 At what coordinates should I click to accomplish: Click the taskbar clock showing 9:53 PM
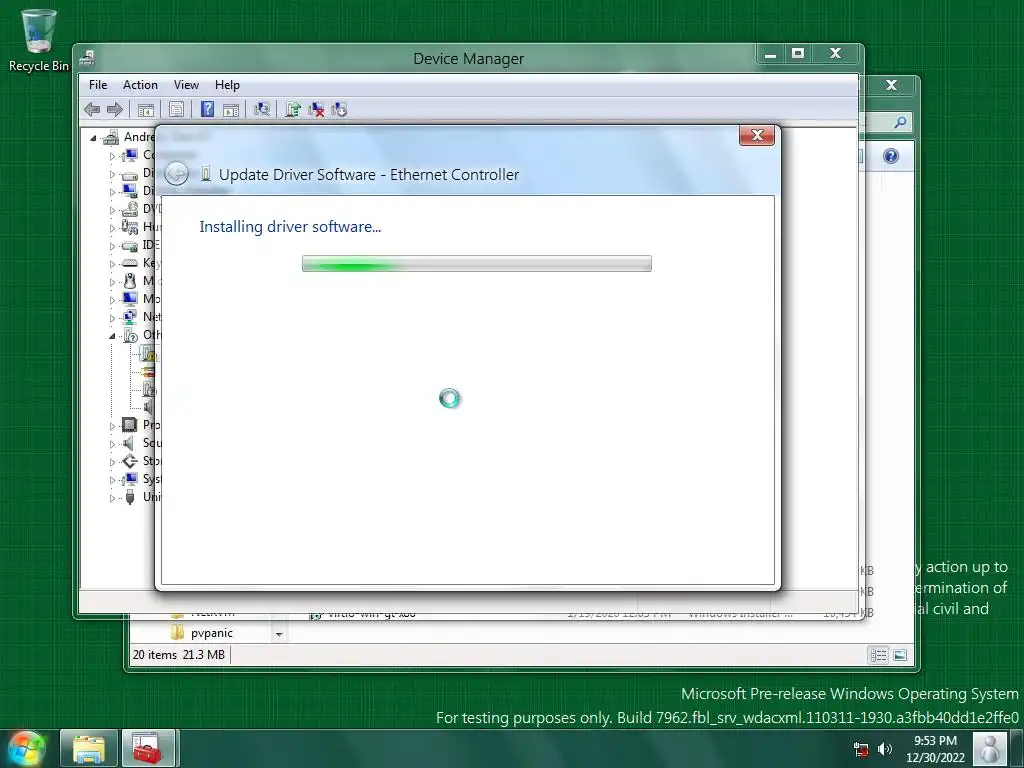coord(935,749)
